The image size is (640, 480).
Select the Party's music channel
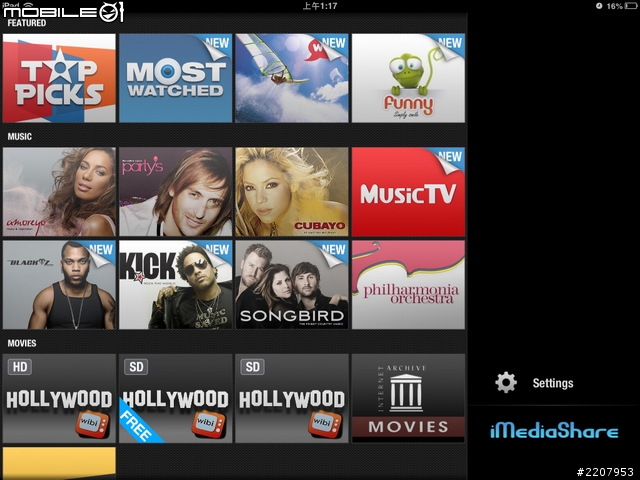pyautogui.click(x=176, y=192)
